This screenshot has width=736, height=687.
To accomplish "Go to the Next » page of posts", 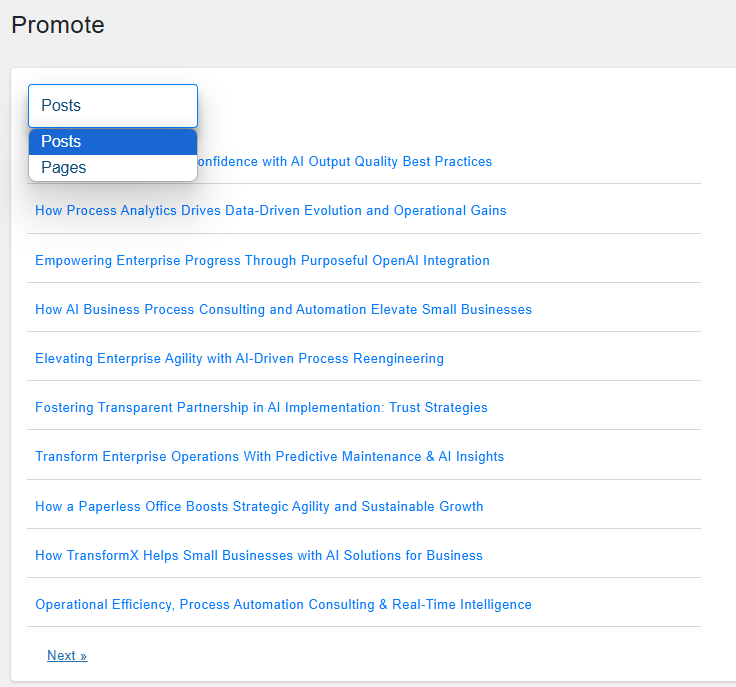I will pos(67,656).
